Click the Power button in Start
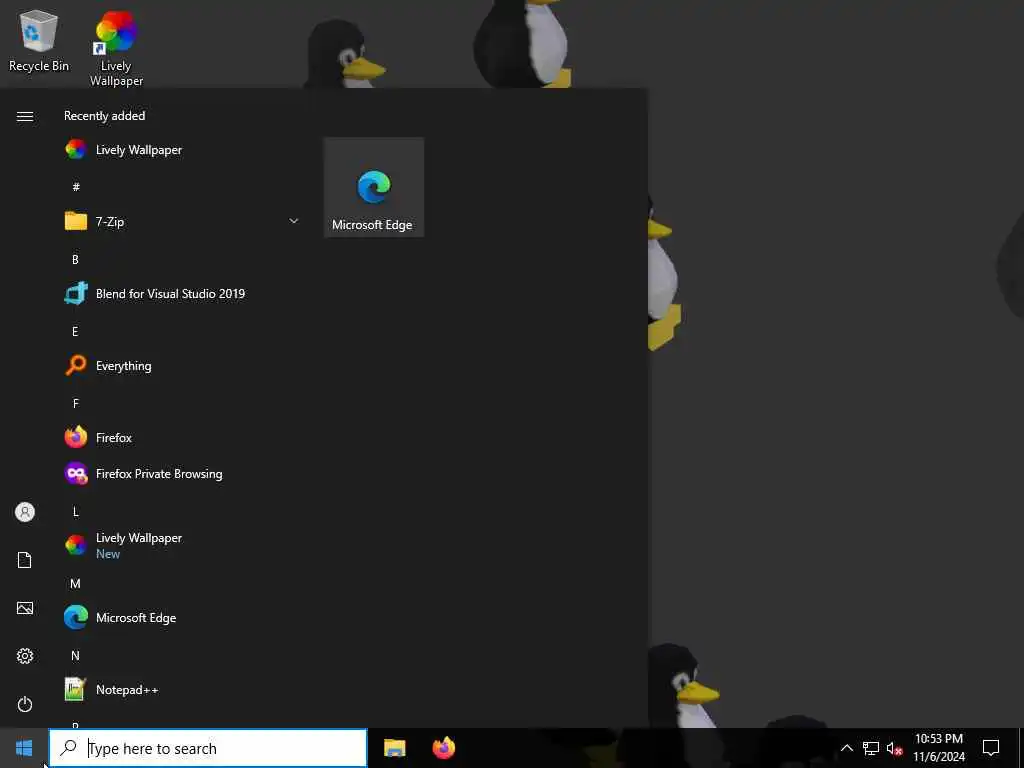Viewport: 1024px width, 768px height. pyautogui.click(x=25, y=704)
